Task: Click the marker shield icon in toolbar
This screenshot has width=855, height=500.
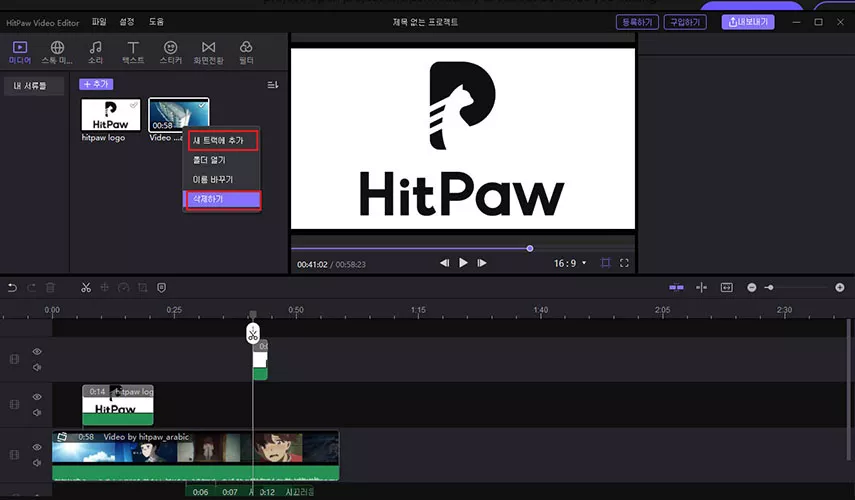Action: pyautogui.click(x=161, y=287)
